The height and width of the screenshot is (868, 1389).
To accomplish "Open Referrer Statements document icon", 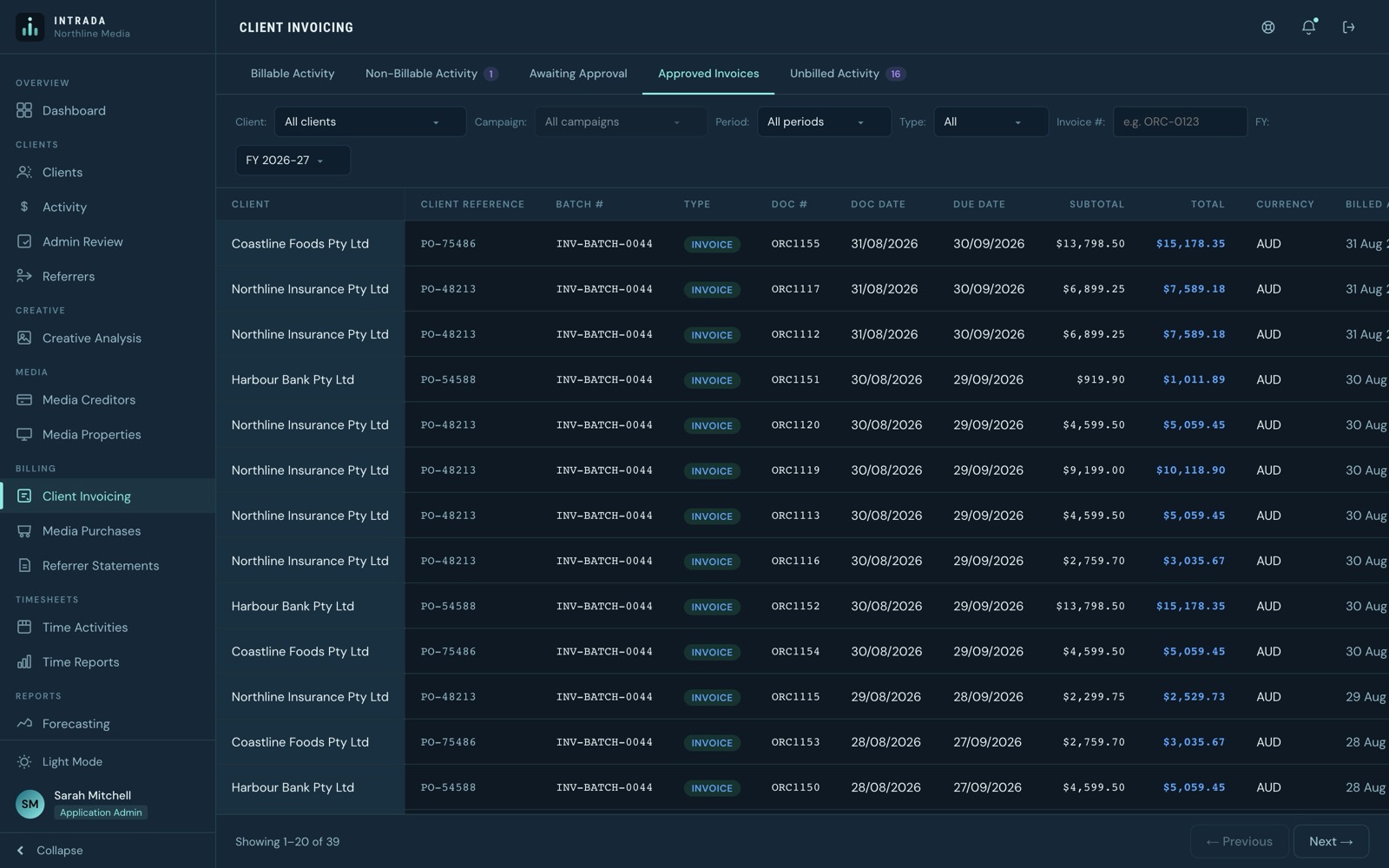I will [24, 565].
